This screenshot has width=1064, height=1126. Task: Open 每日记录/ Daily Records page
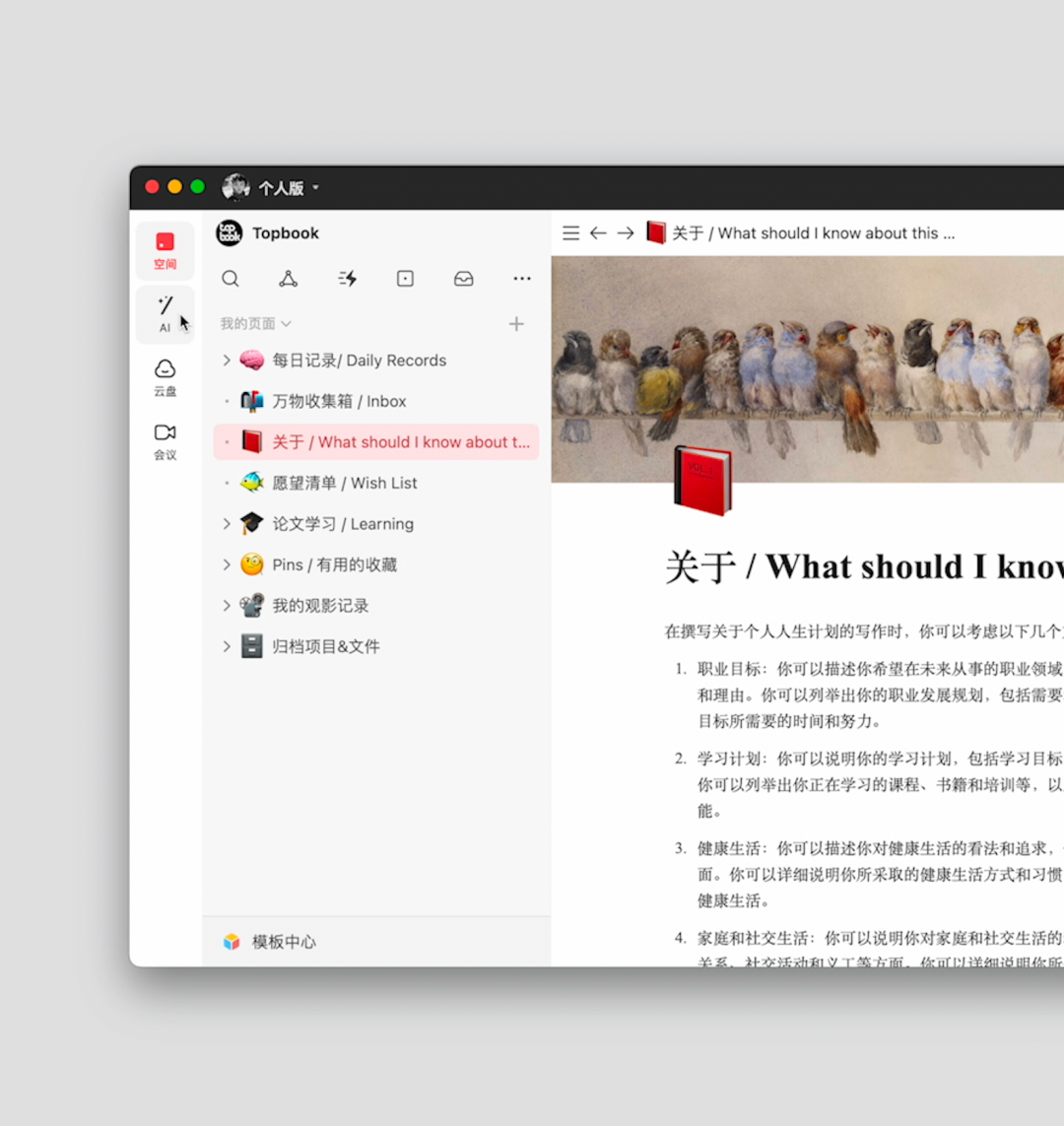(376, 360)
